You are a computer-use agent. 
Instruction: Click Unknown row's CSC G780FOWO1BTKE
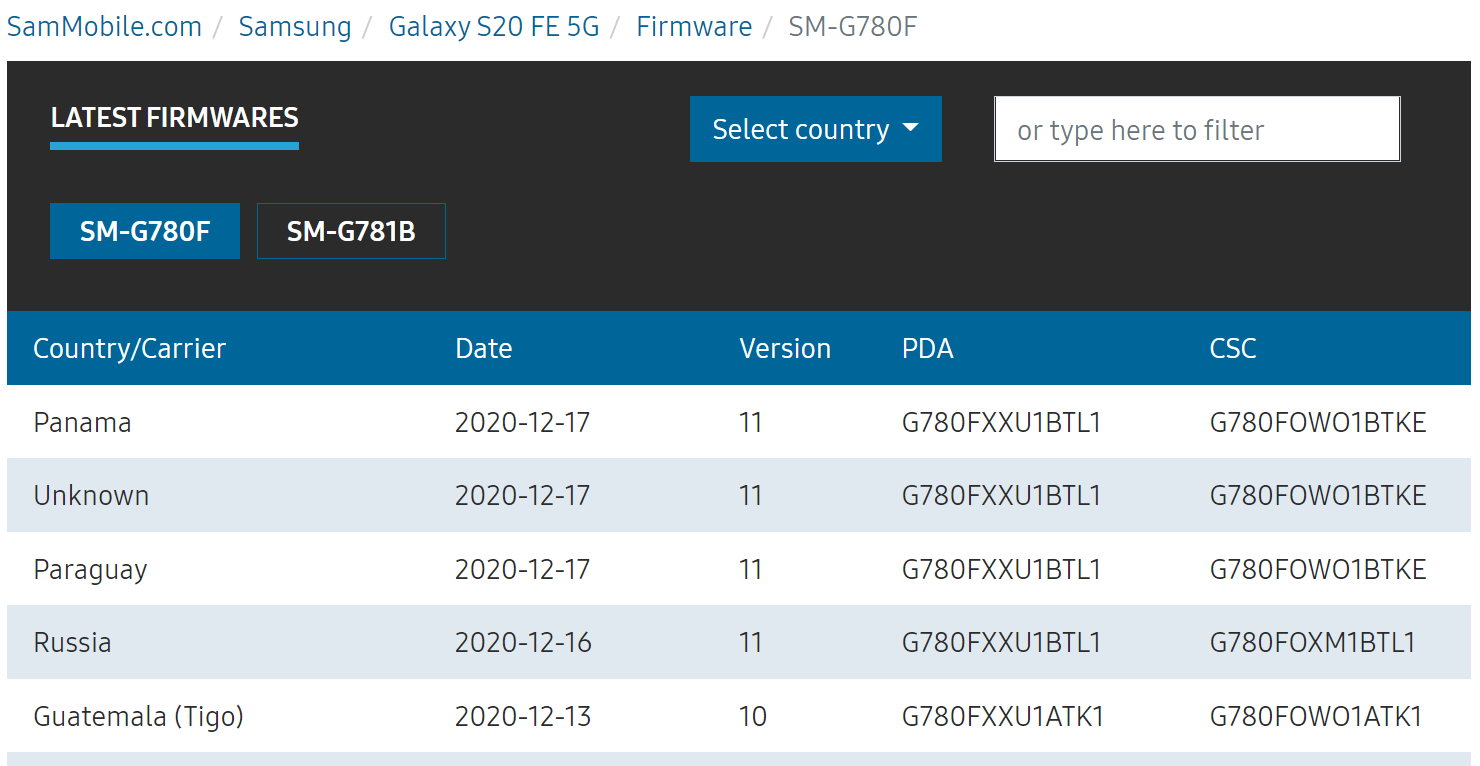(1318, 495)
